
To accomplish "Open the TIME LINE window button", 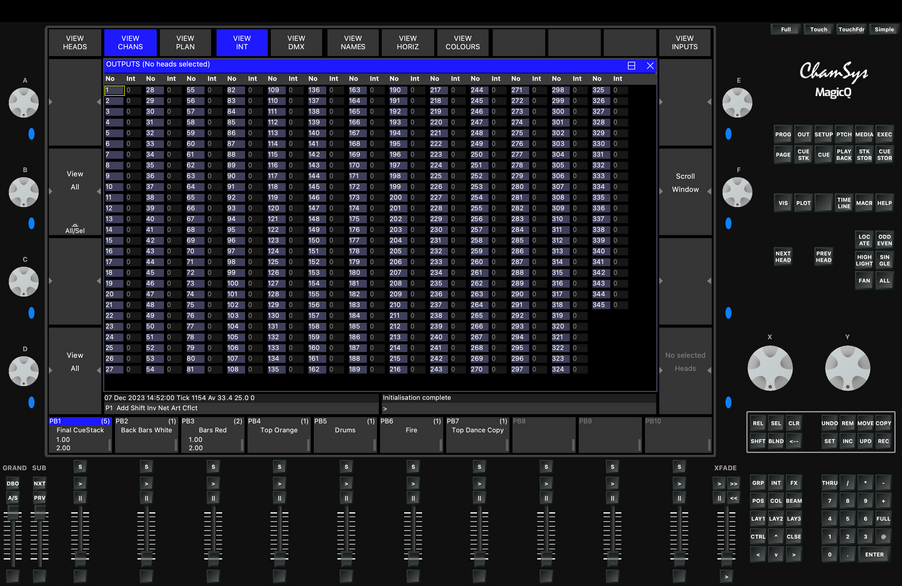I will coord(844,203).
